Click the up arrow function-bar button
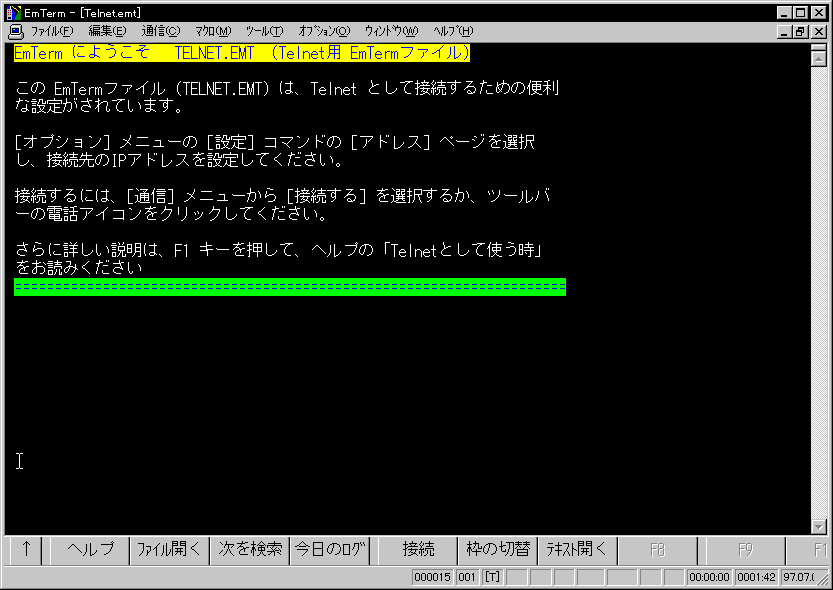 tap(26, 549)
